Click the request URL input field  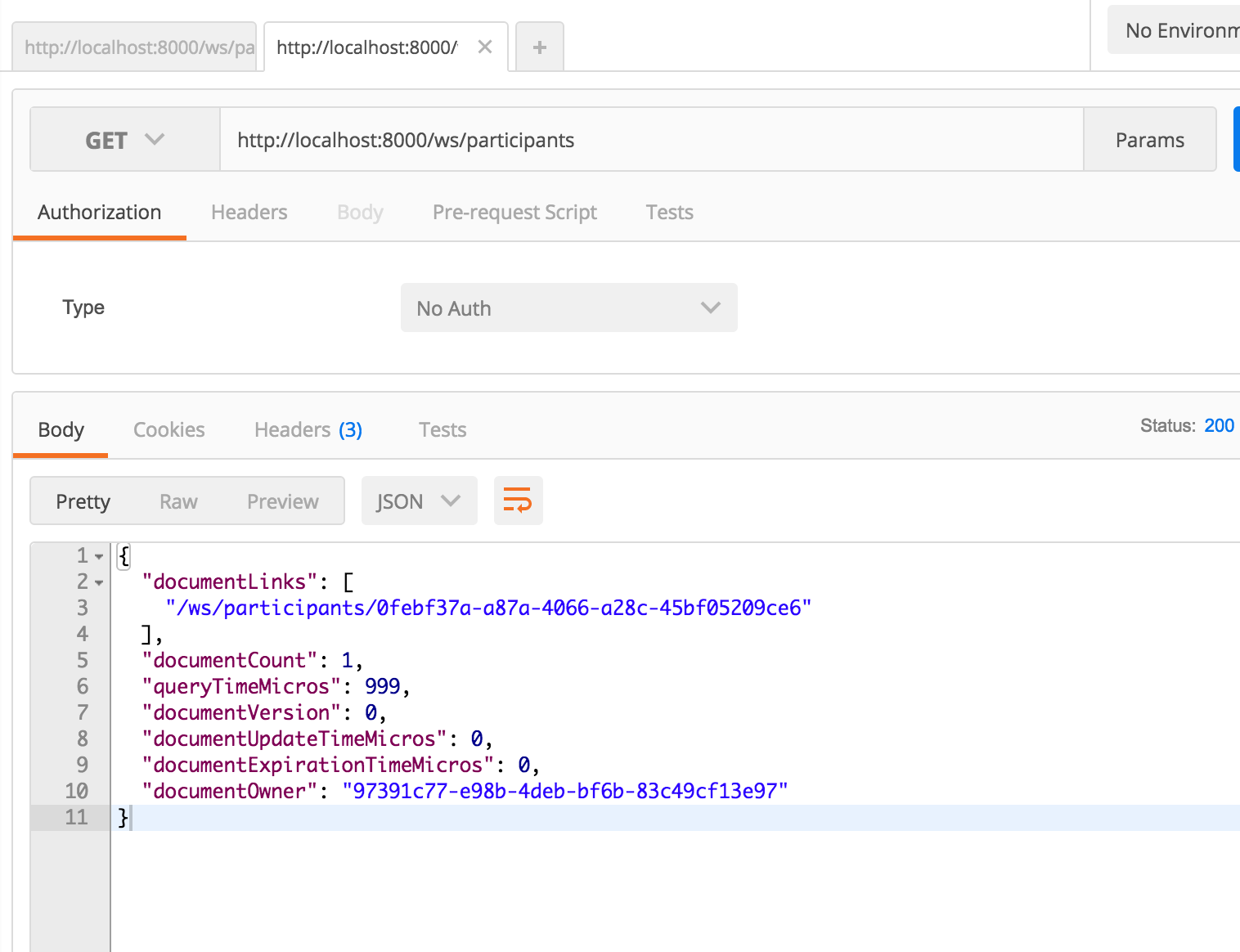(651, 140)
